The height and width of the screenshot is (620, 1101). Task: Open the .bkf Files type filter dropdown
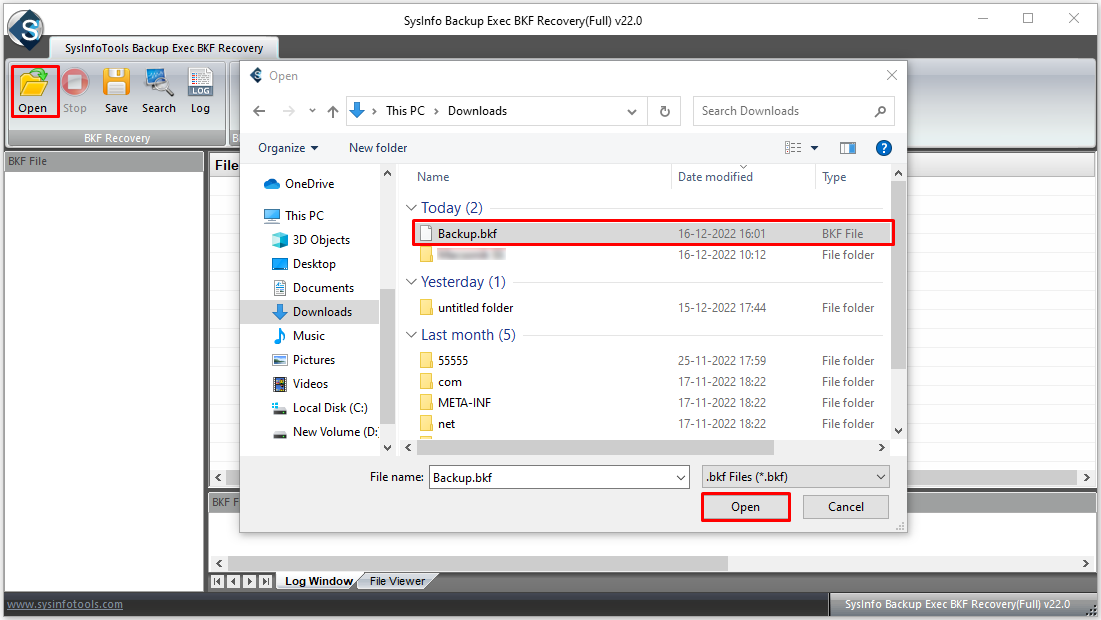796,477
